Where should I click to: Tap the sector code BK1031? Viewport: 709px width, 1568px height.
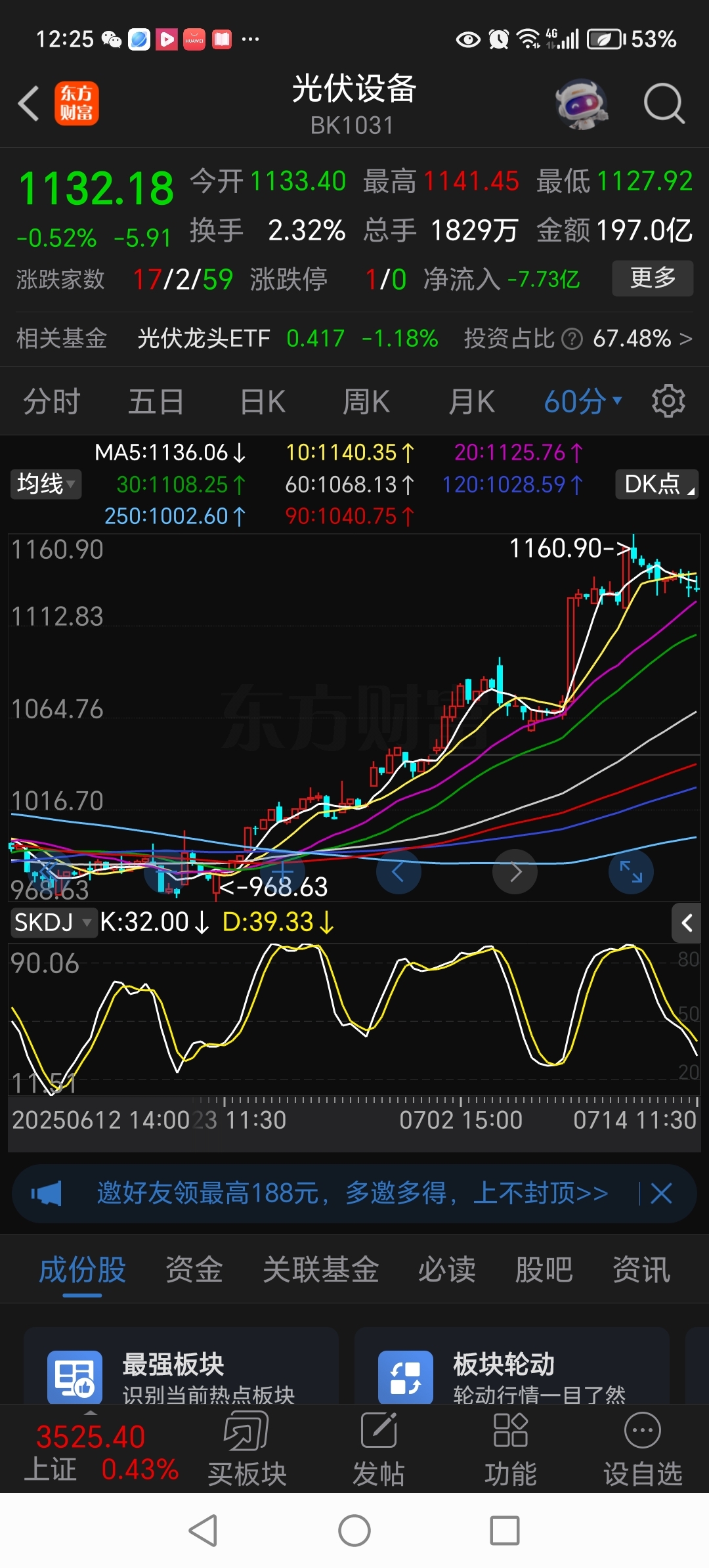[x=353, y=125]
